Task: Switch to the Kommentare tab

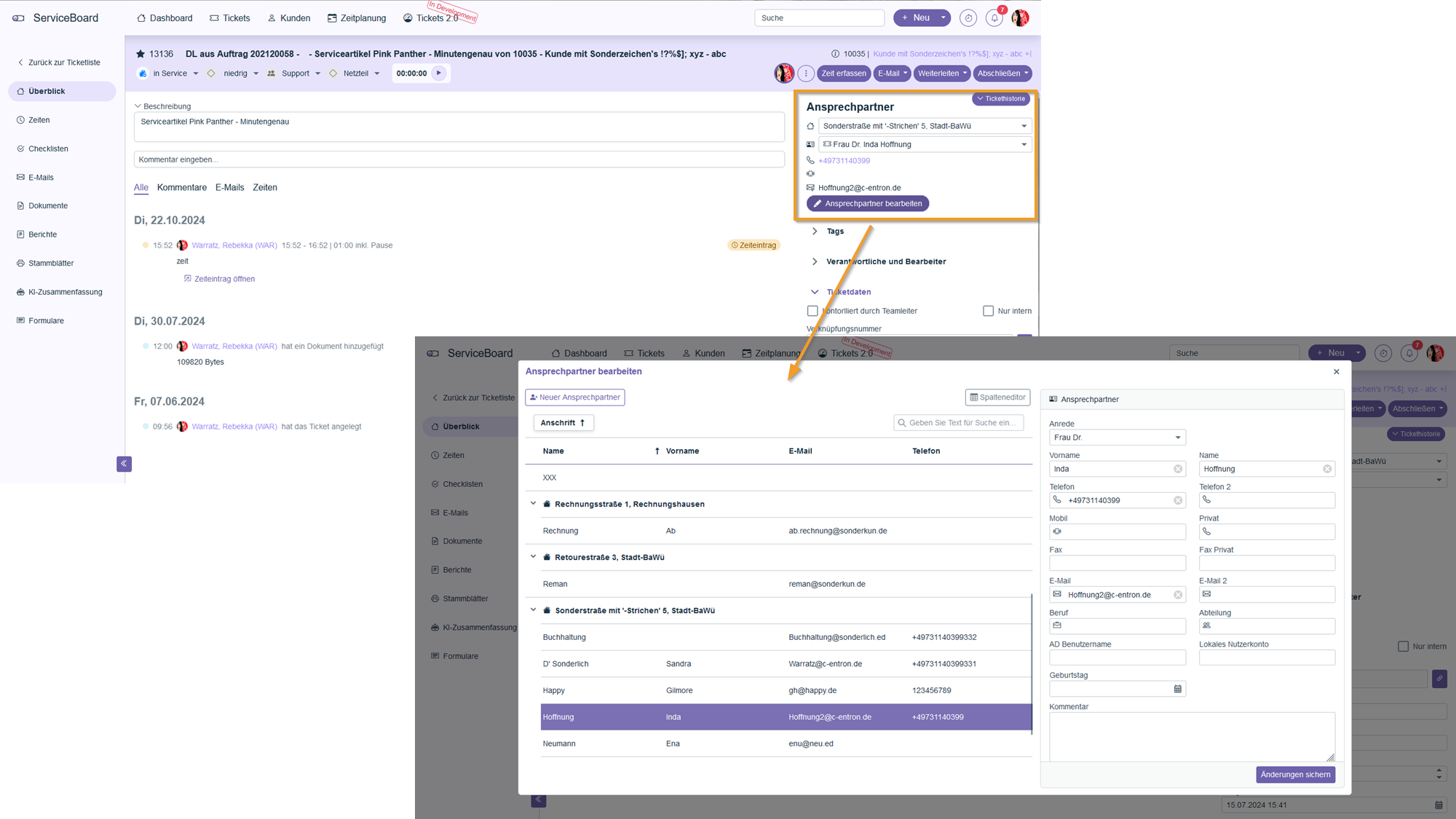Action: [x=182, y=187]
